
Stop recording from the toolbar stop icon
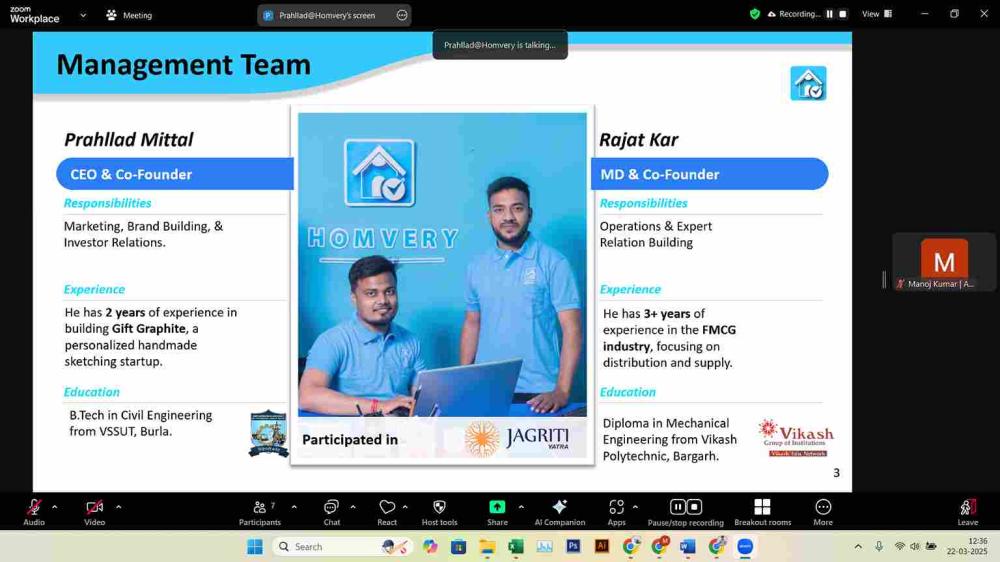click(695, 507)
